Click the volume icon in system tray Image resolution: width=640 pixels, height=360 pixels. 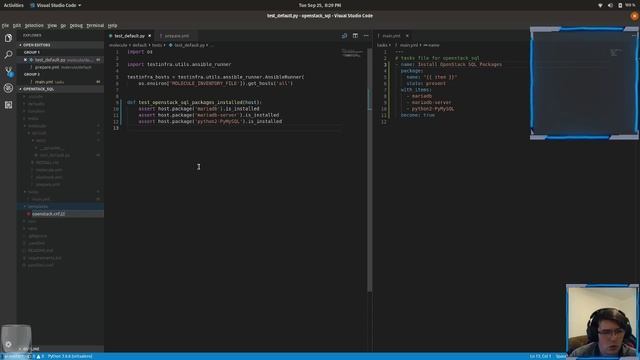[x=610, y=5]
